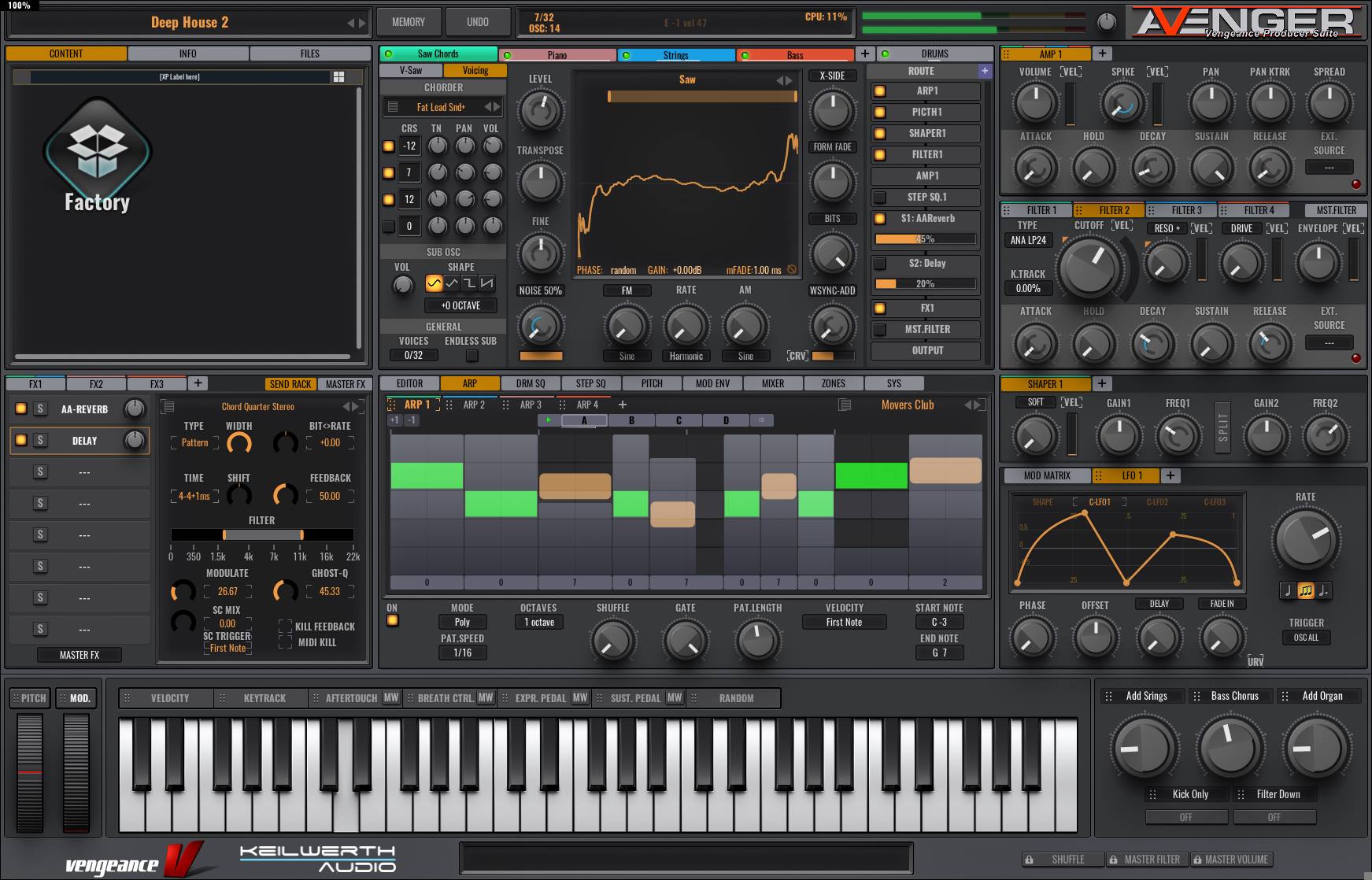Set sub oscillator shape to sawtooth
This screenshot has height=880, width=1372.
pos(487,283)
